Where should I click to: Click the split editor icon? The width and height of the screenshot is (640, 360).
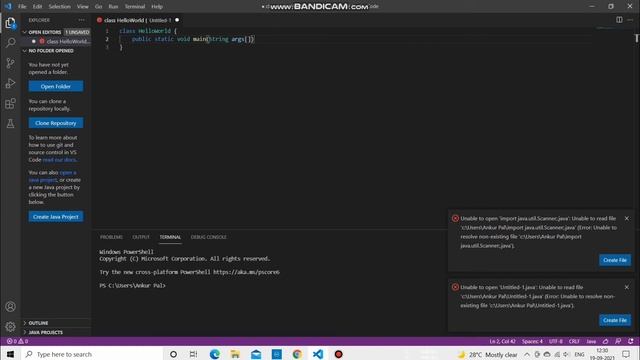[x=619, y=20]
